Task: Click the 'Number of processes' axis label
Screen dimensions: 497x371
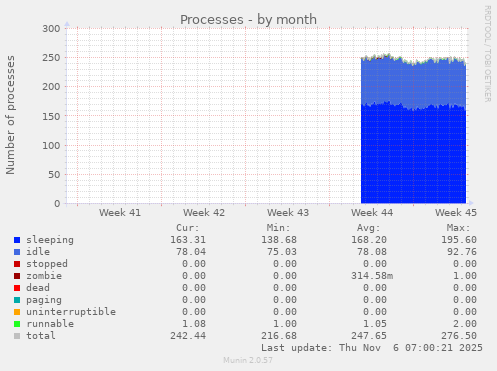Action: pos(10,115)
